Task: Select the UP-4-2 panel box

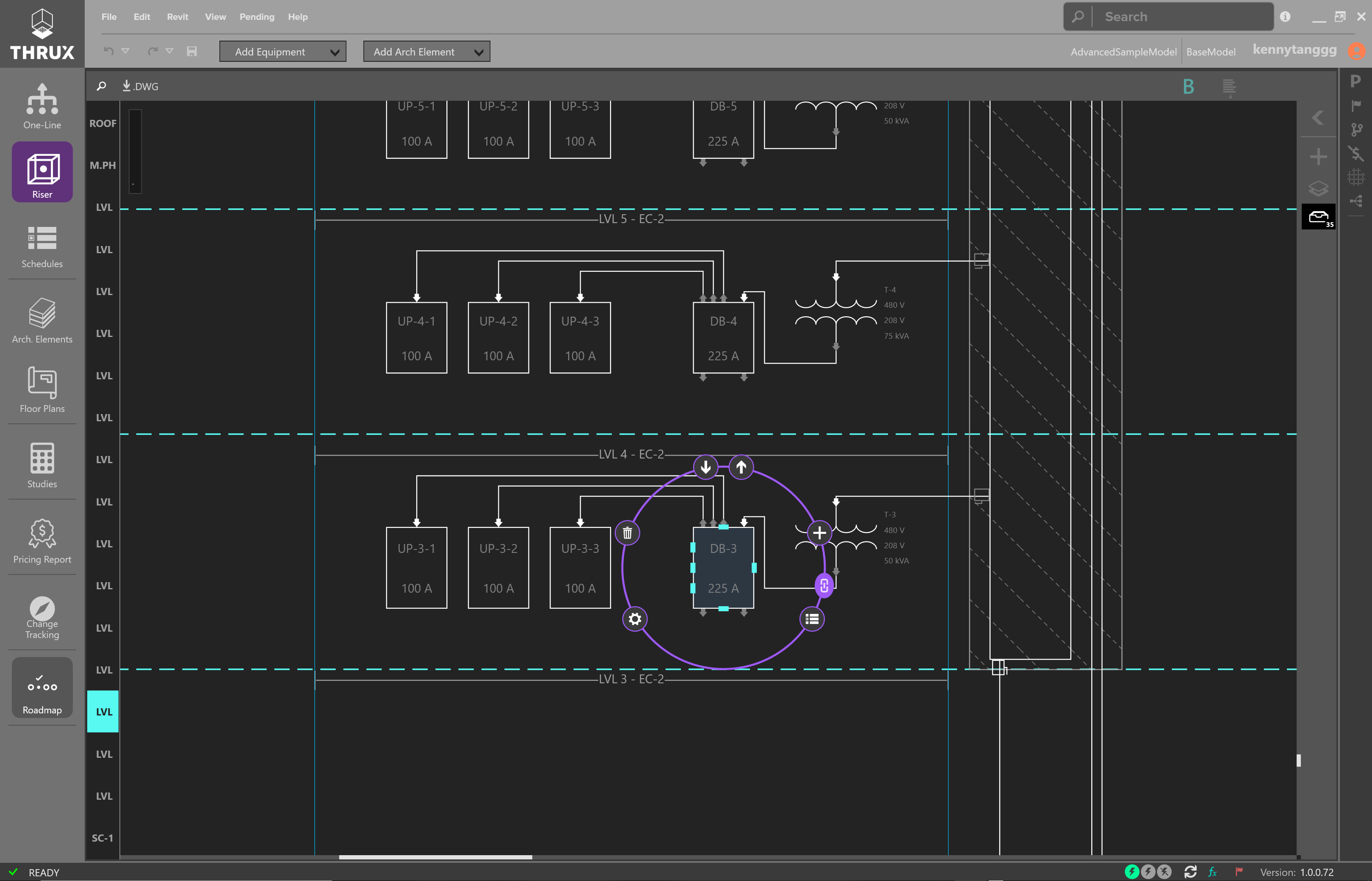Action: (498, 338)
